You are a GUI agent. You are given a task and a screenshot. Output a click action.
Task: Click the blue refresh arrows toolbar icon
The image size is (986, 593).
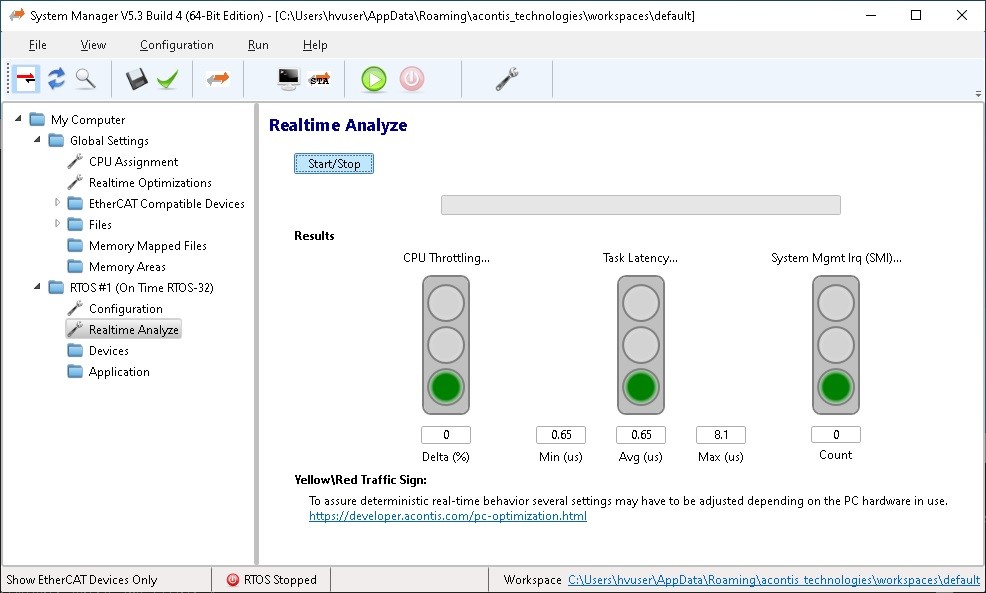(x=56, y=79)
